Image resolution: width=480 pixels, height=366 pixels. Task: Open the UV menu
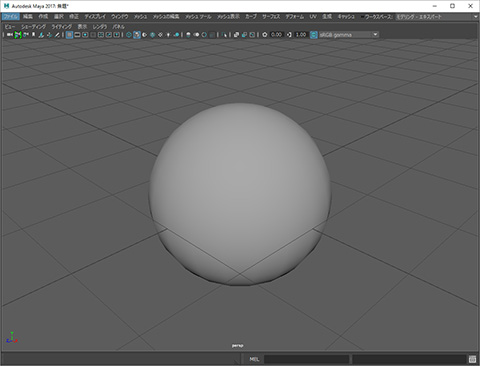click(313, 17)
